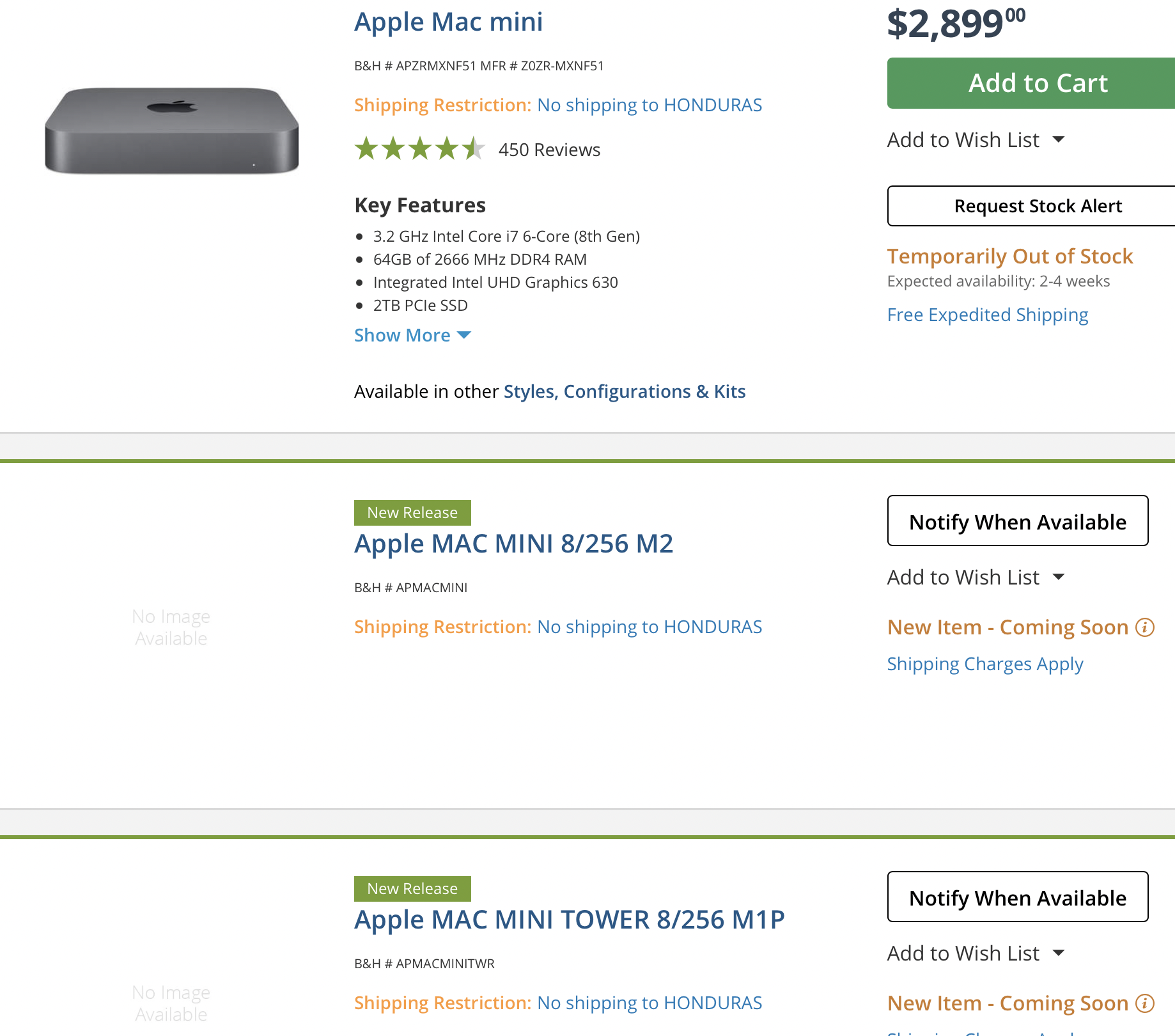Click info icon beside Coming Soon for TOWER
This screenshot has height=1036, width=1175.
(x=1144, y=1003)
